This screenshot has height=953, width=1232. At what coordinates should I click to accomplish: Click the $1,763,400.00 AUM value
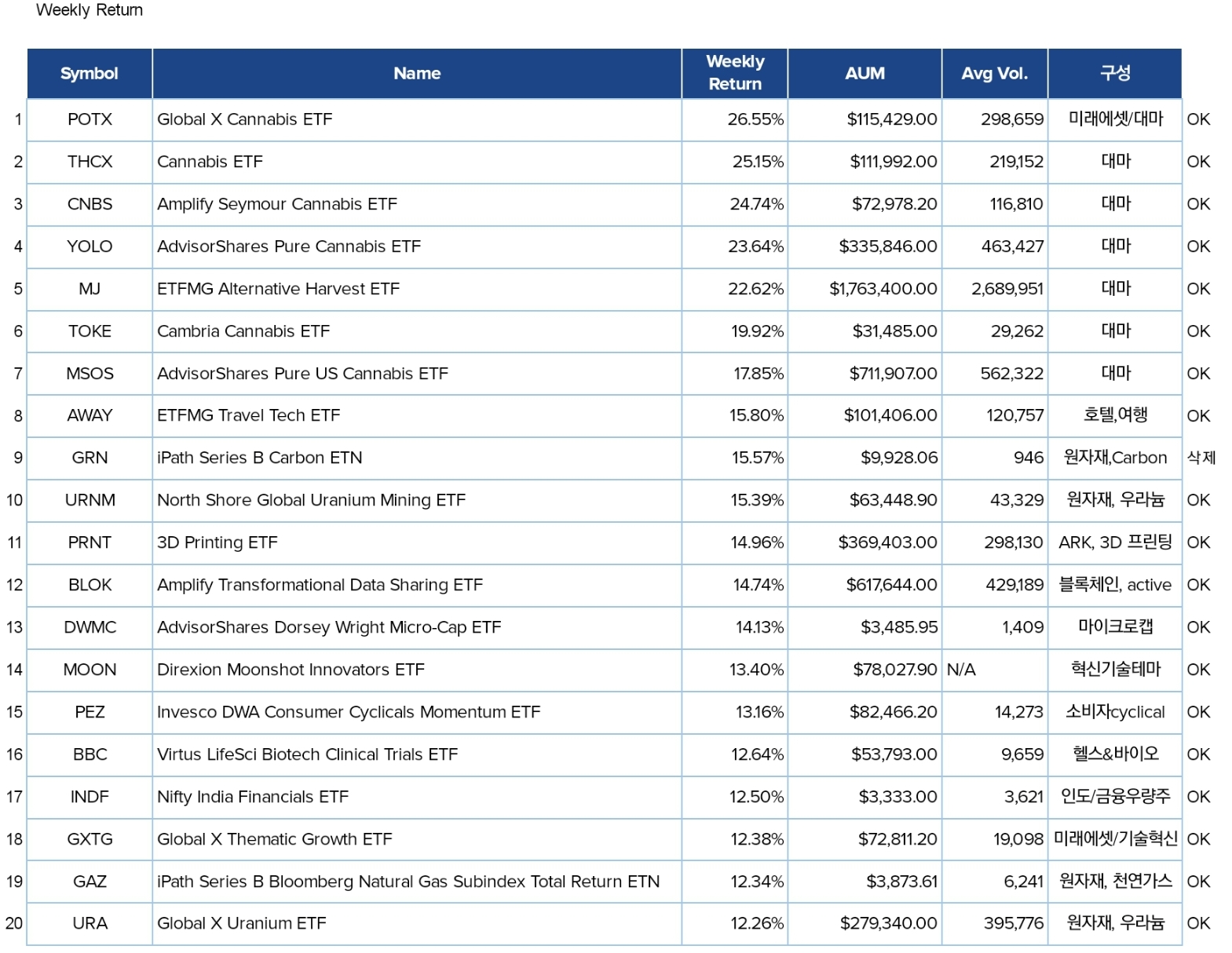pyautogui.click(x=883, y=289)
